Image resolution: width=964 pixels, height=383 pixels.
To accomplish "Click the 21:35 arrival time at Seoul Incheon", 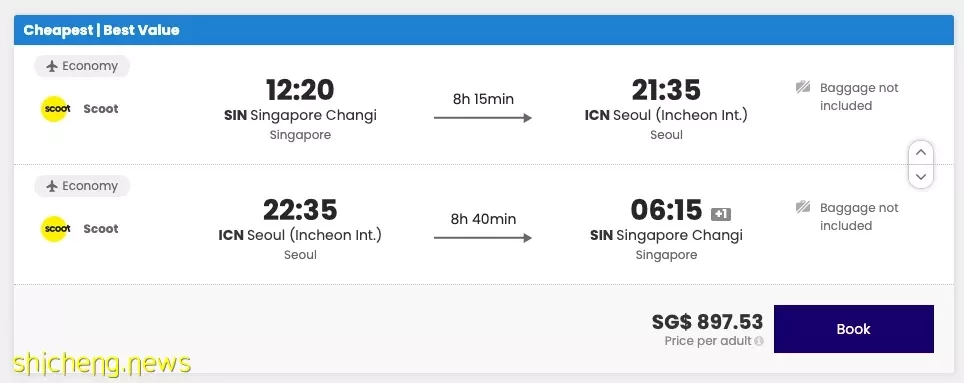I will 666,90.
